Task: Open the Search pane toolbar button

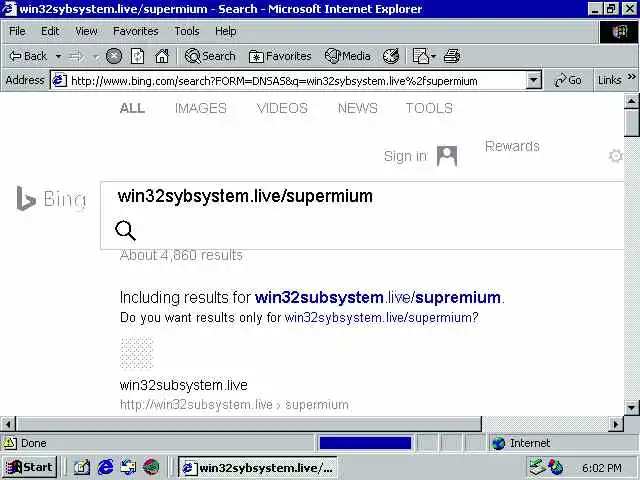Action: coord(210,56)
